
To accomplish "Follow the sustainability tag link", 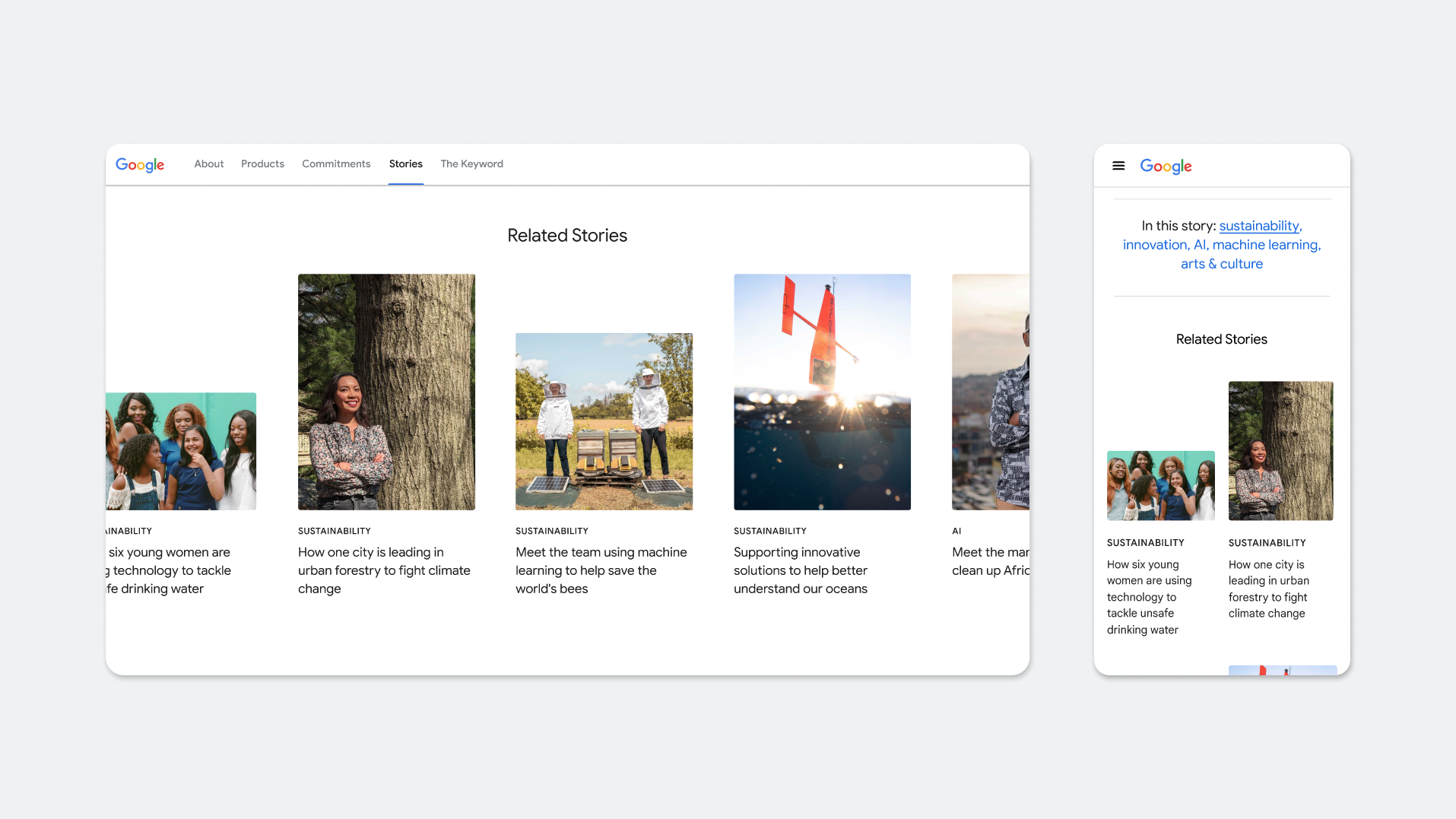I will pos(1261,226).
